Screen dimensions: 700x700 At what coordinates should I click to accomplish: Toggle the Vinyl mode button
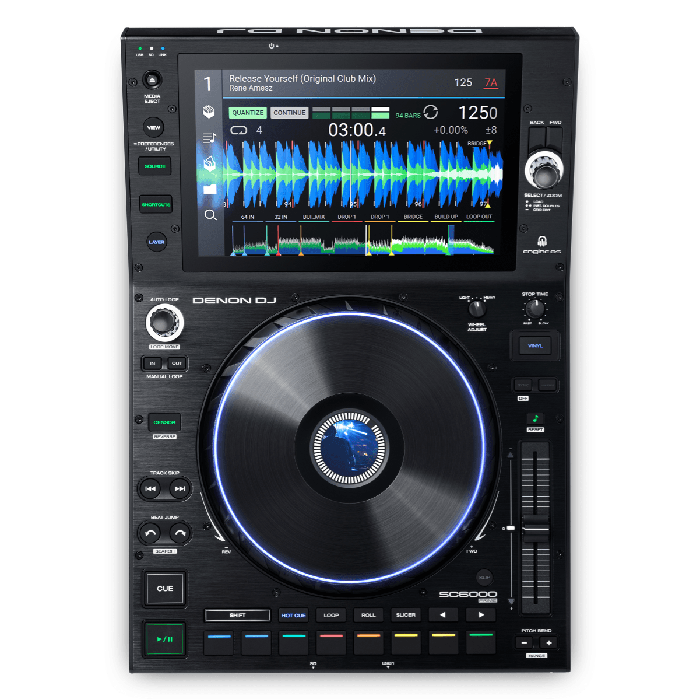pyautogui.click(x=535, y=346)
